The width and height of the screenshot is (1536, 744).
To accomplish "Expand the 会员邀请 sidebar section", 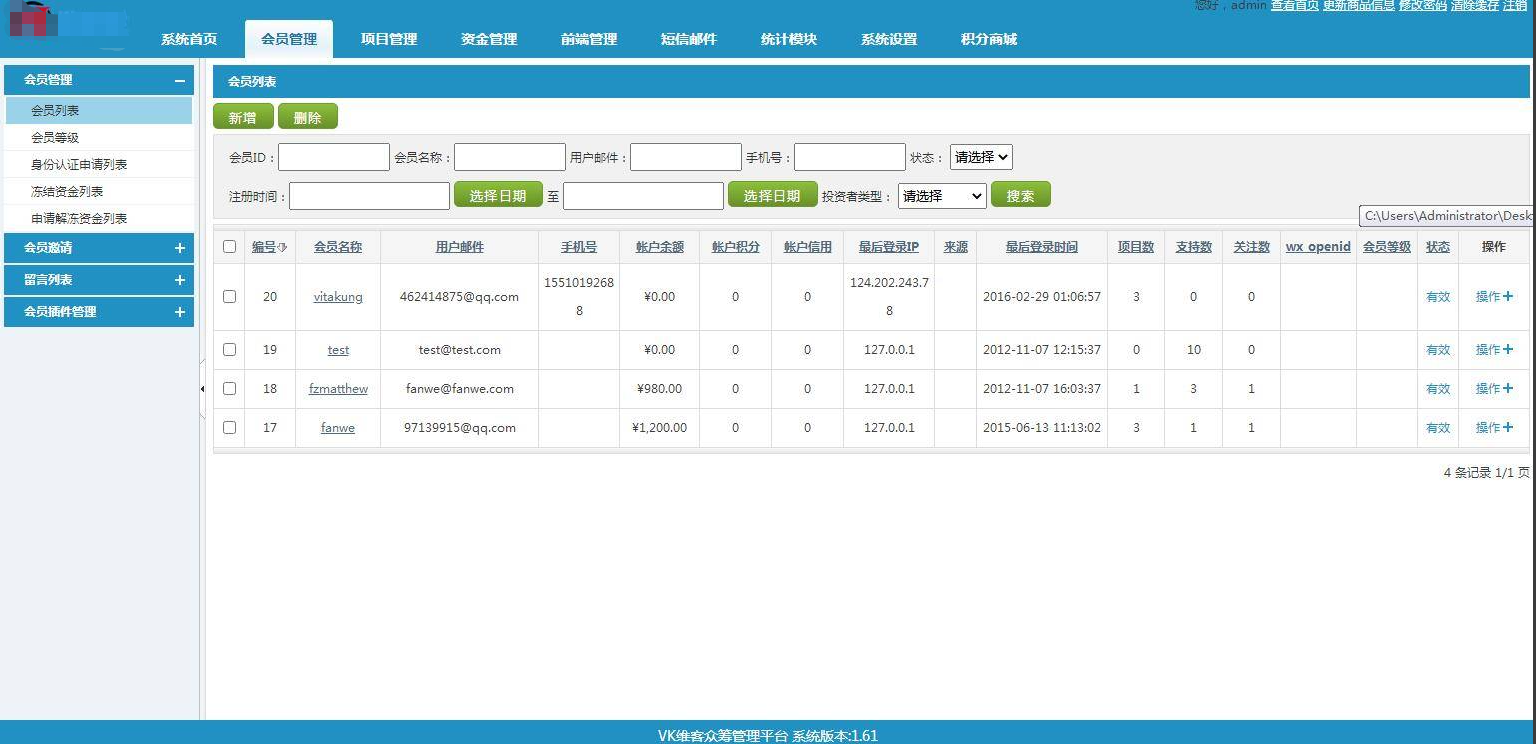I will point(179,248).
